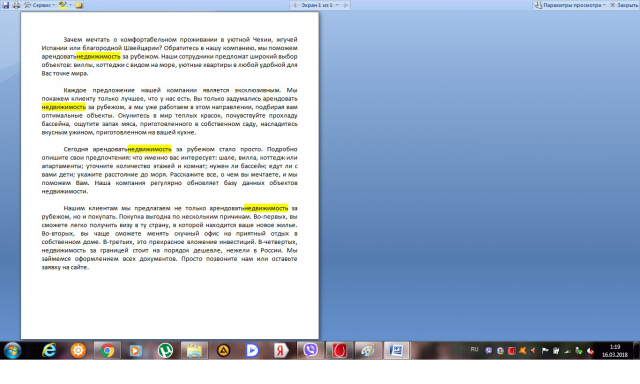Click the RU language indicator

474,349
